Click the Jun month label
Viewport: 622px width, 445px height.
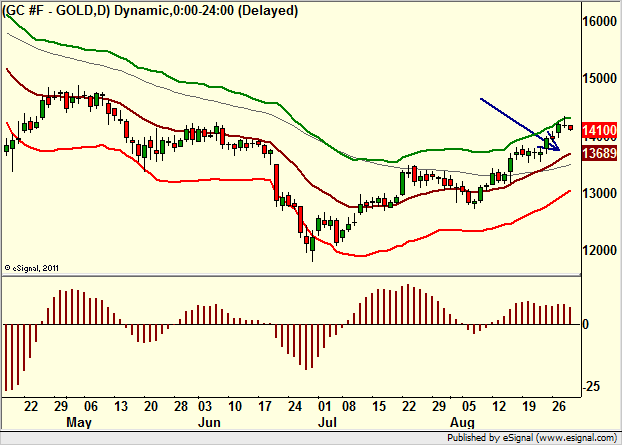click(x=209, y=422)
